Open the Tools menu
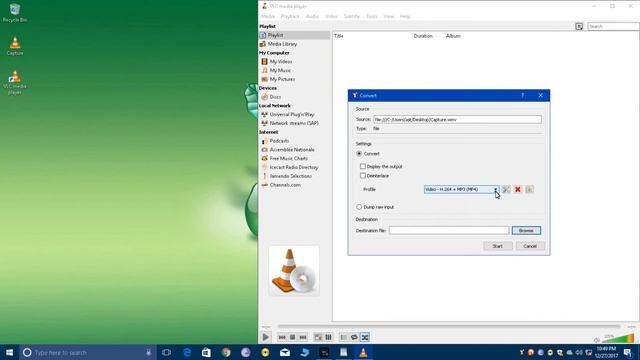Screen dimensions: 640x360 pos(371,16)
